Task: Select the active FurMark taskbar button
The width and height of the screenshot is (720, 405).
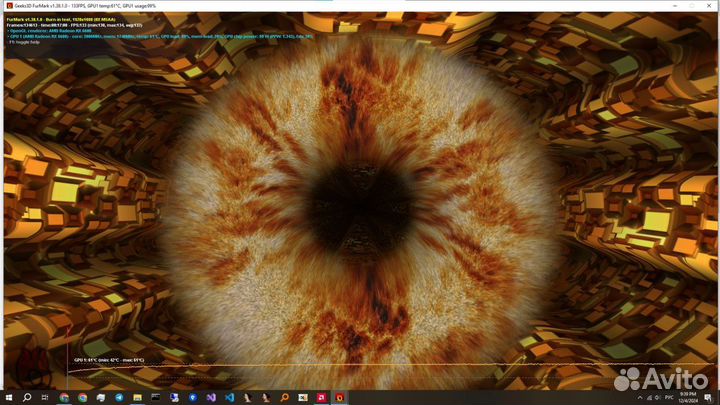Action: tap(341, 397)
